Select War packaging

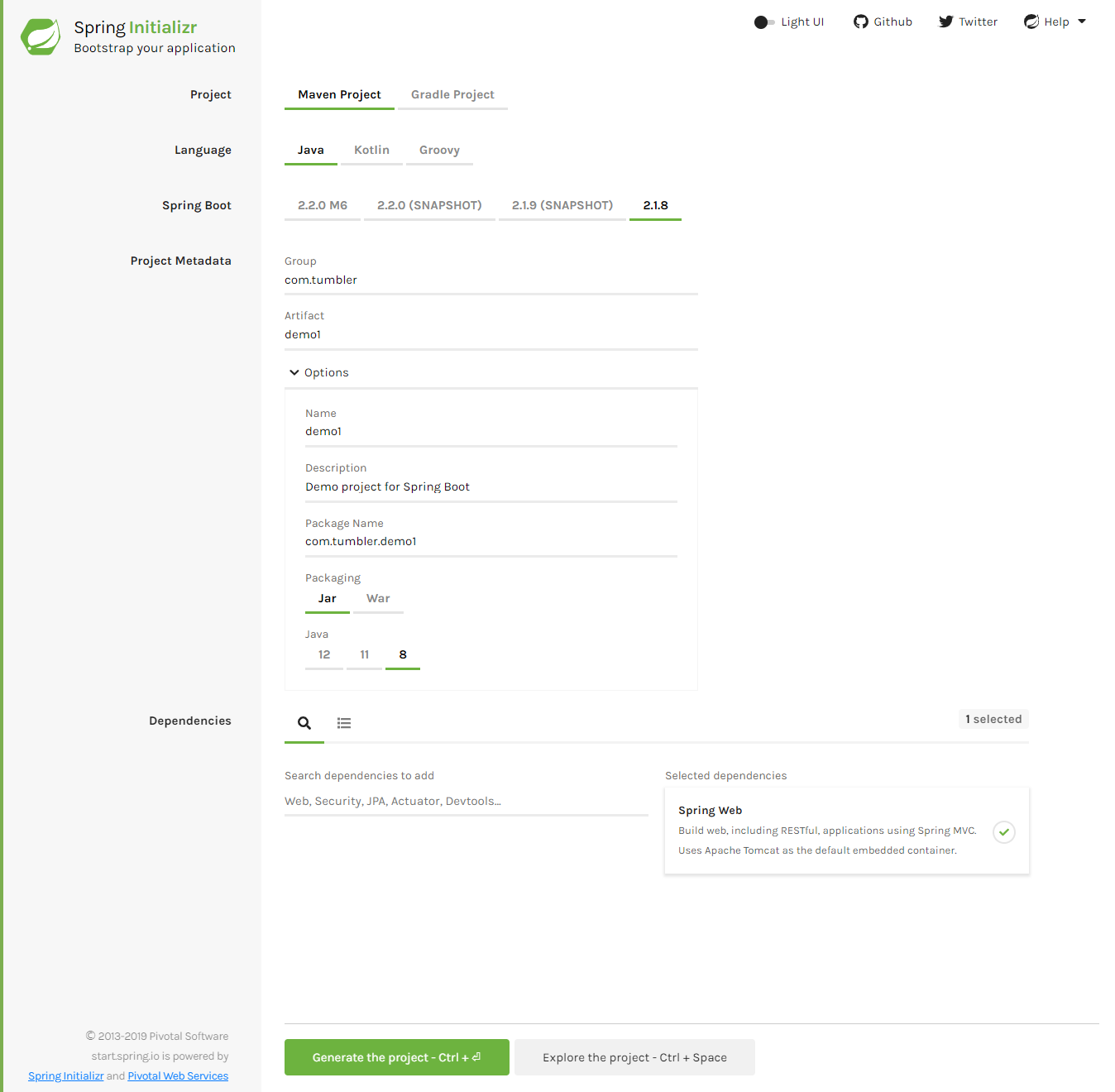pos(378,598)
